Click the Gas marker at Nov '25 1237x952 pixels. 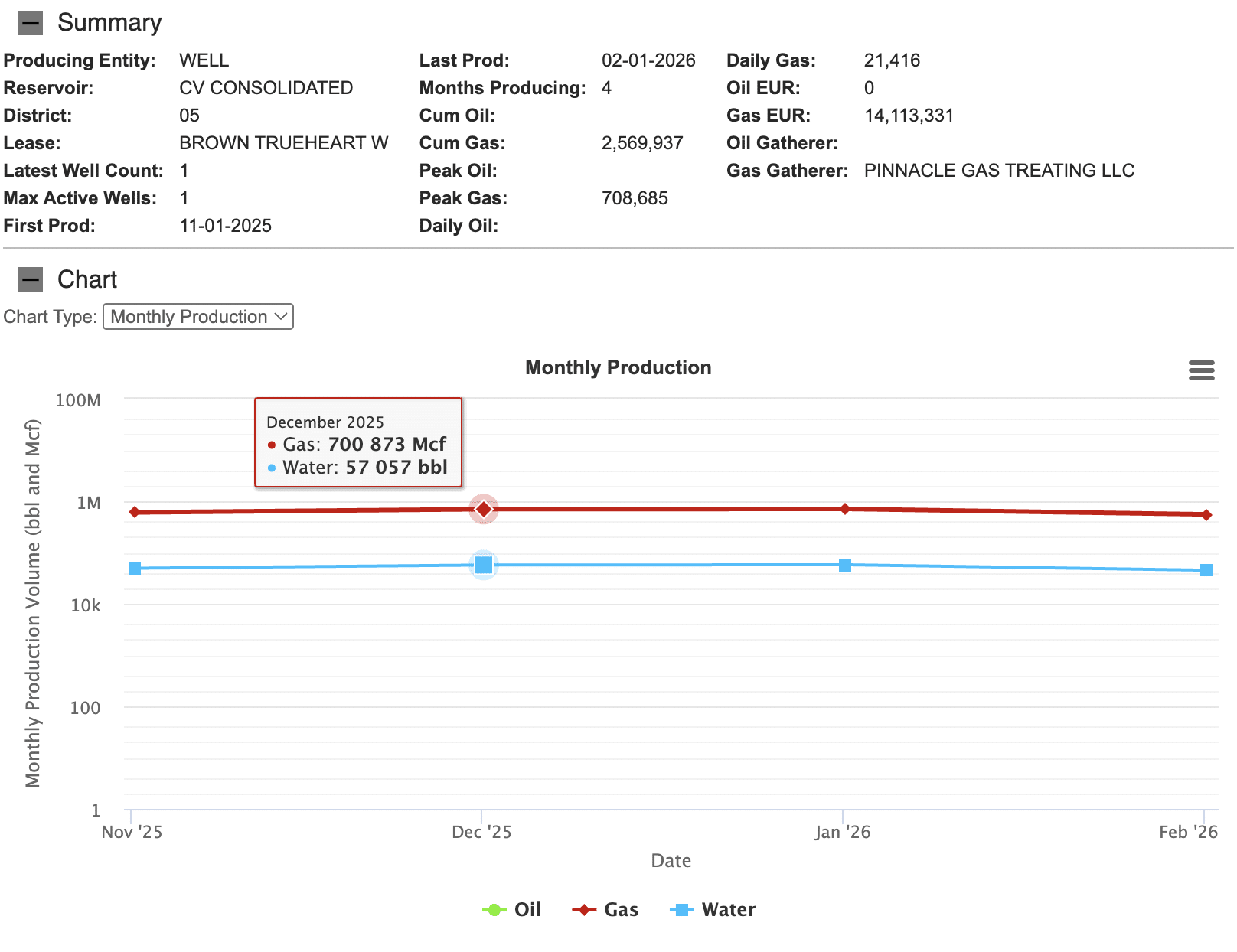point(135,512)
